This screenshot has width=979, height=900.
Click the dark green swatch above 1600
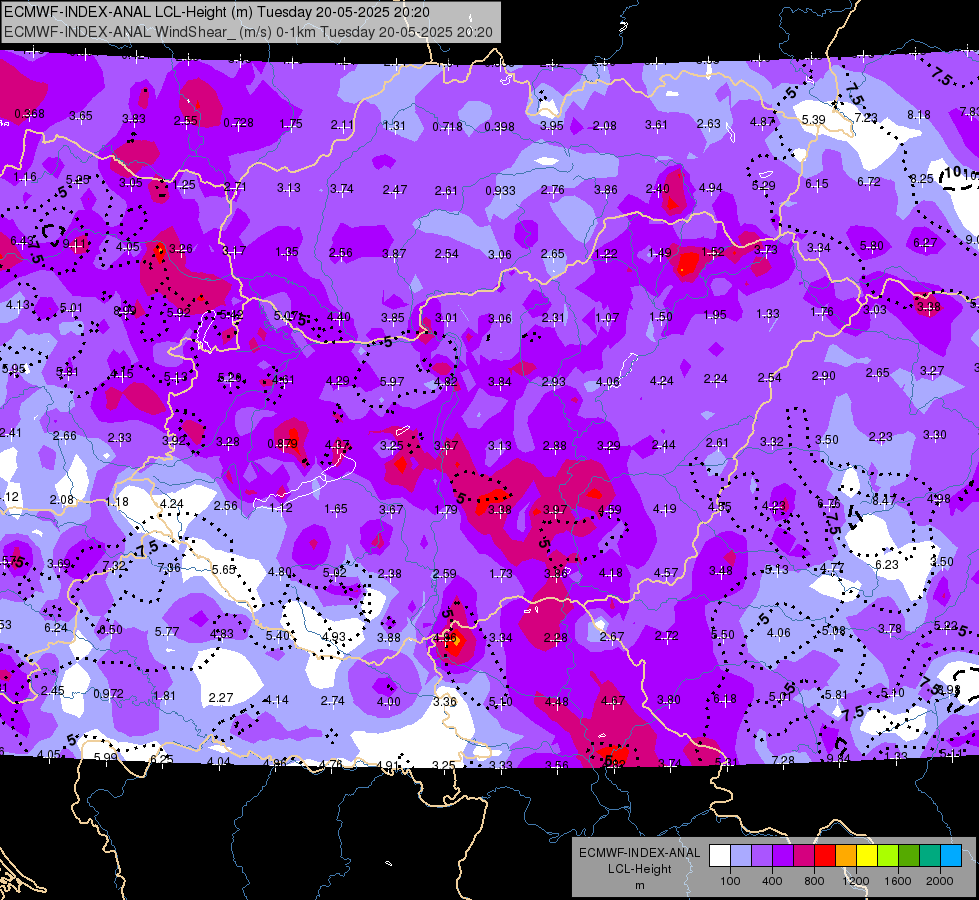[909, 856]
